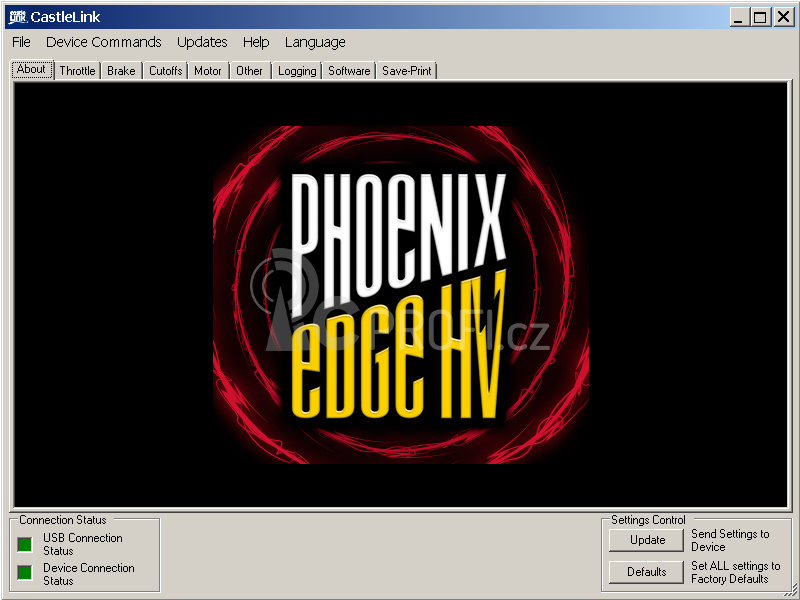Click the 'Send Settings to Device' text

[730, 540]
